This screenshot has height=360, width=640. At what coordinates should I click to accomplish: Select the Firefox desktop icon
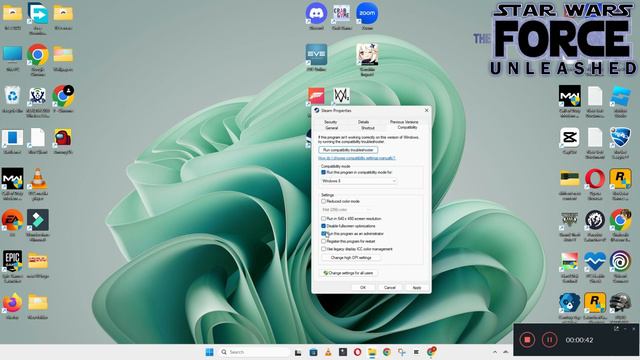(x=12, y=303)
